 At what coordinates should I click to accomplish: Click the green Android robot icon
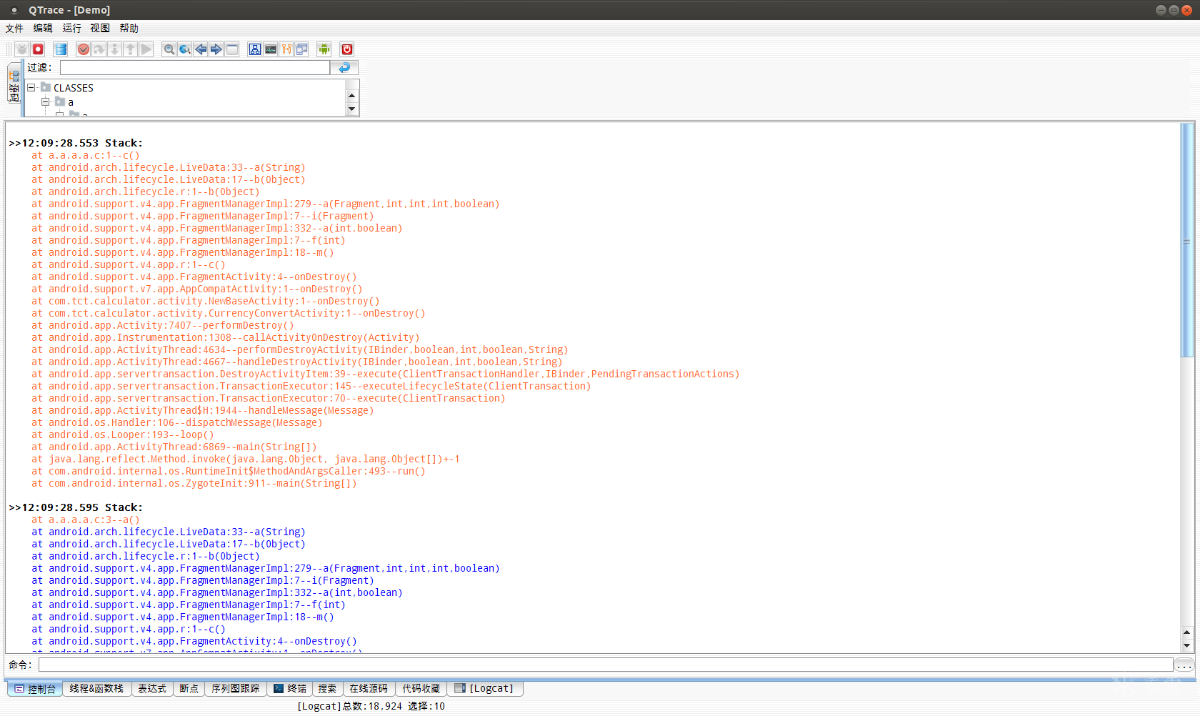324,49
